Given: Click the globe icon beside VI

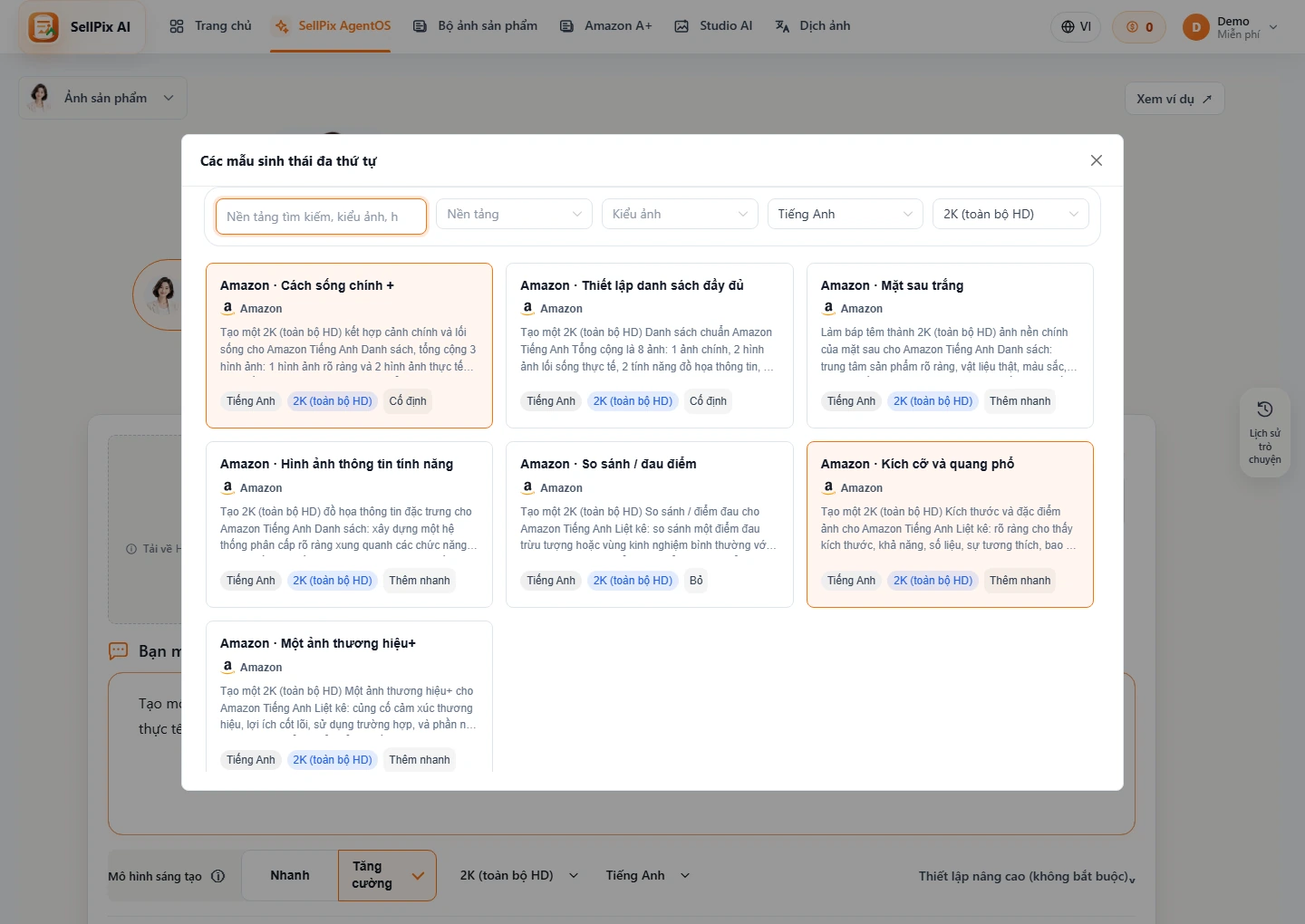Looking at the screenshot, I should pos(1068,27).
